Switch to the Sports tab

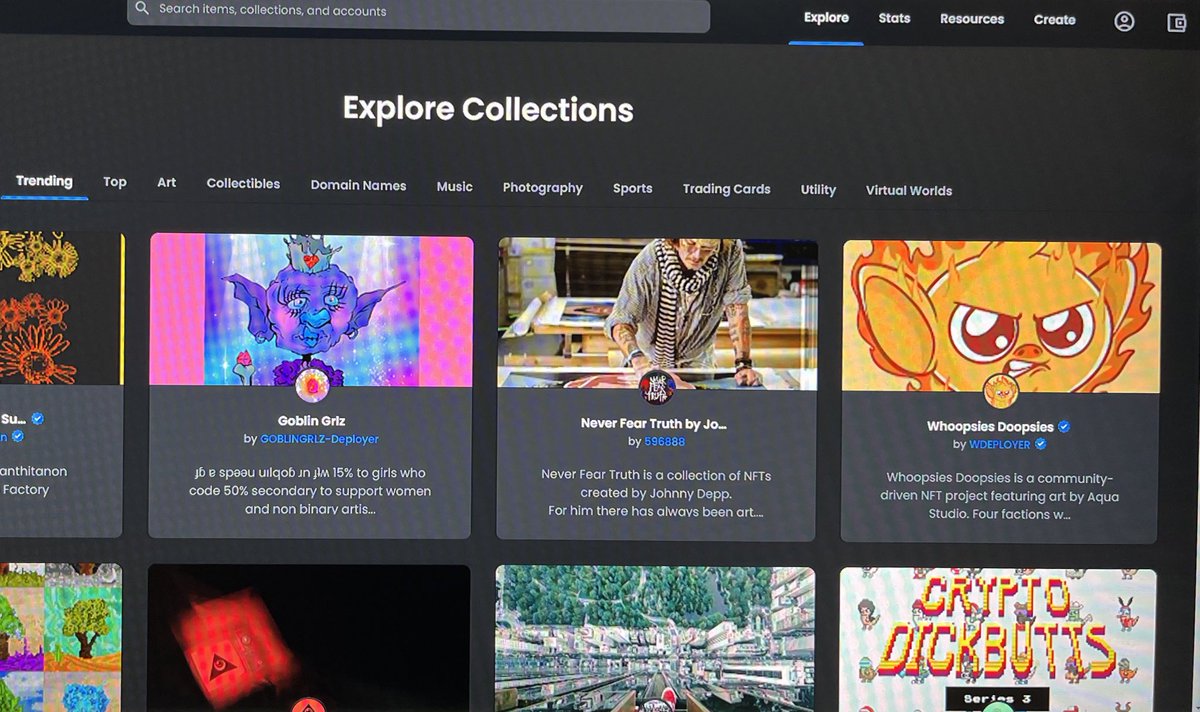click(x=632, y=188)
